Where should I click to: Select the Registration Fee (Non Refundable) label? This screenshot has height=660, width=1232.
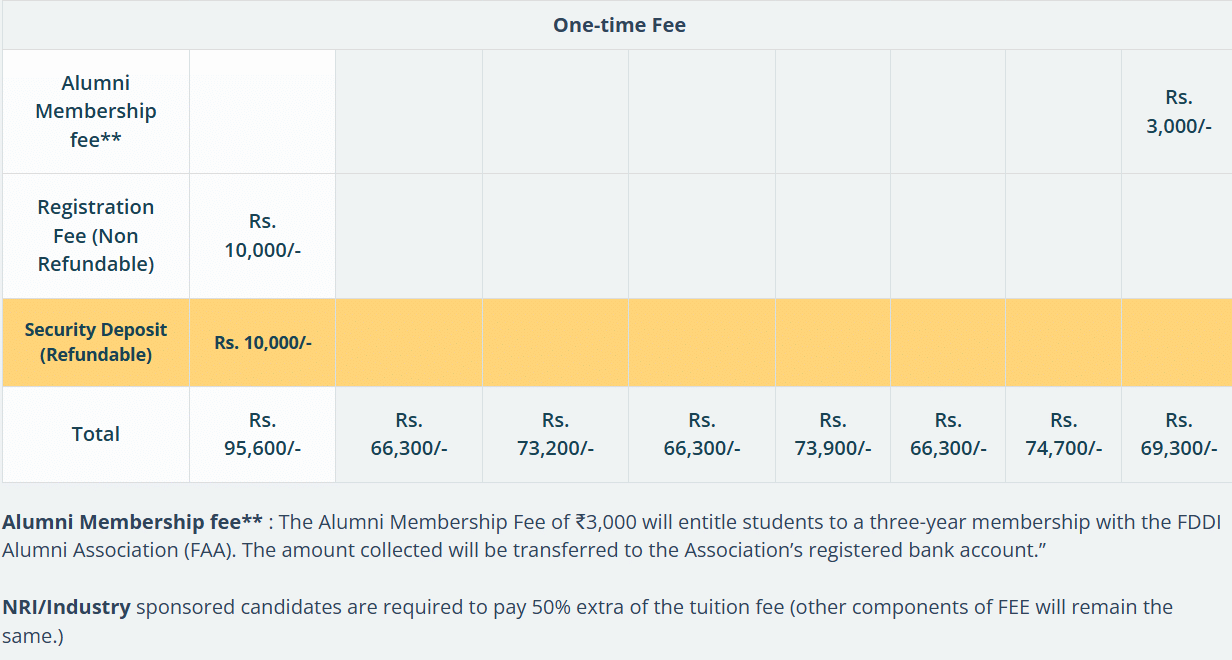95,235
